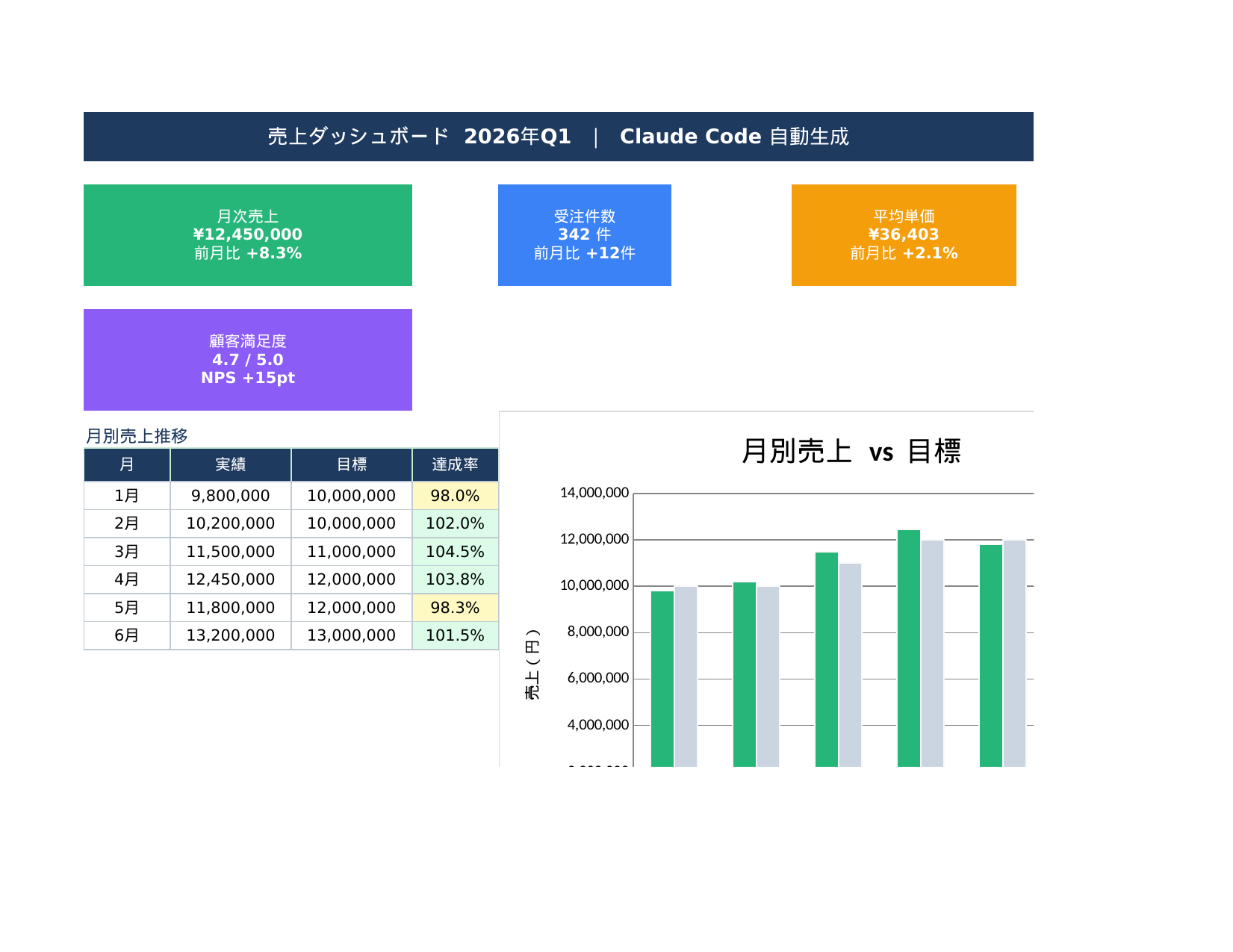Click the chart title 月別売上 vs 目標
Viewport: 1233px width, 952px height.
pyautogui.click(x=851, y=452)
